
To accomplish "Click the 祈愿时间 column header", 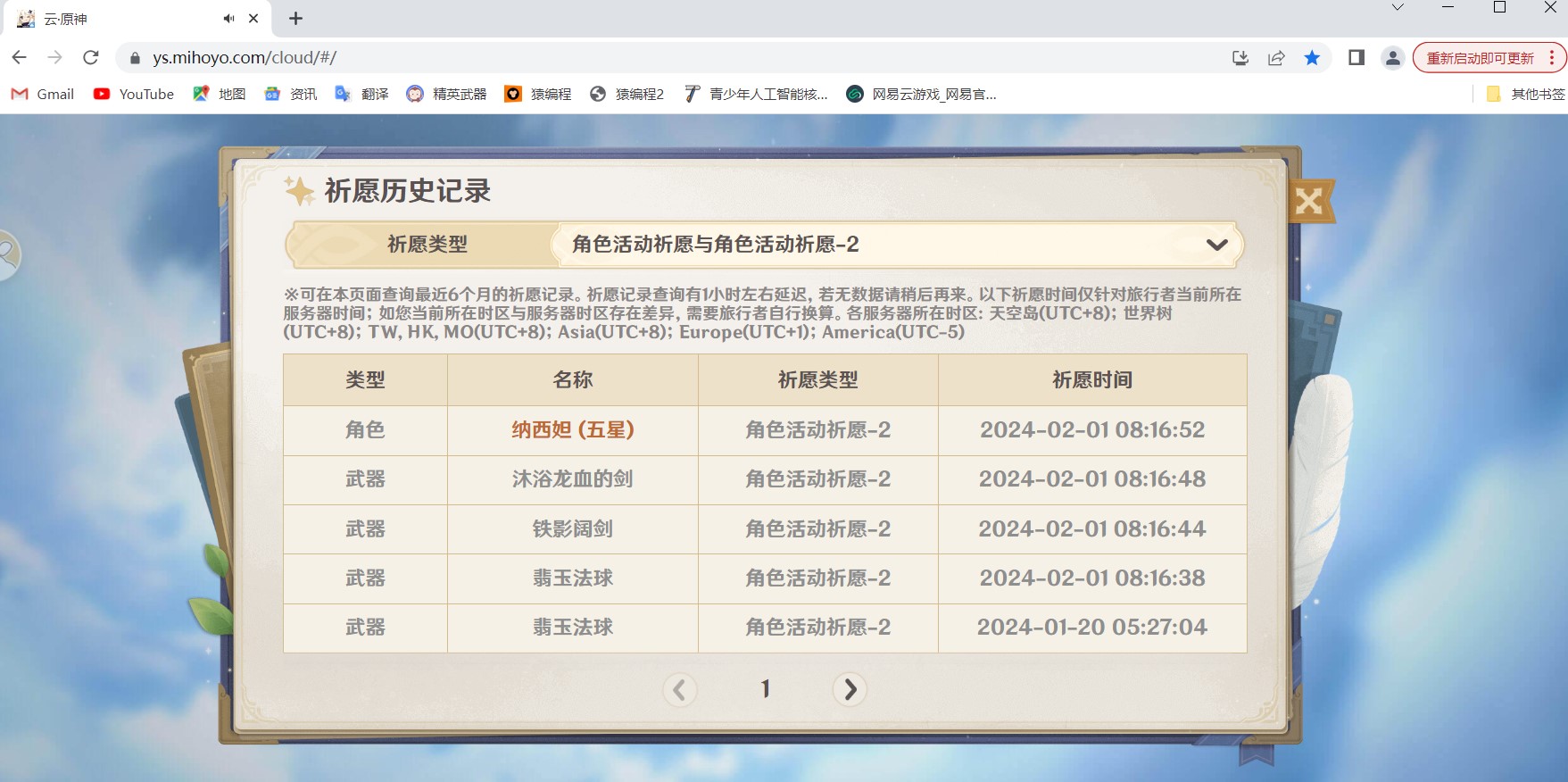I will pos(1092,380).
